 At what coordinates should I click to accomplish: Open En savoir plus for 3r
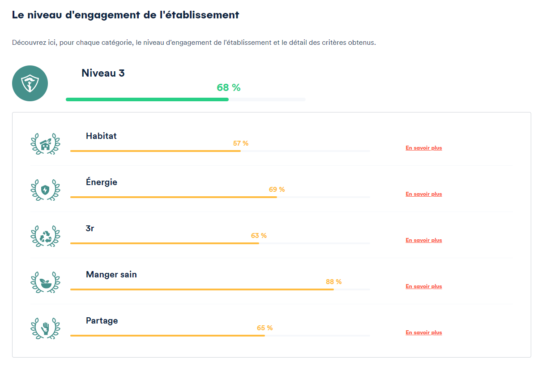click(424, 240)
